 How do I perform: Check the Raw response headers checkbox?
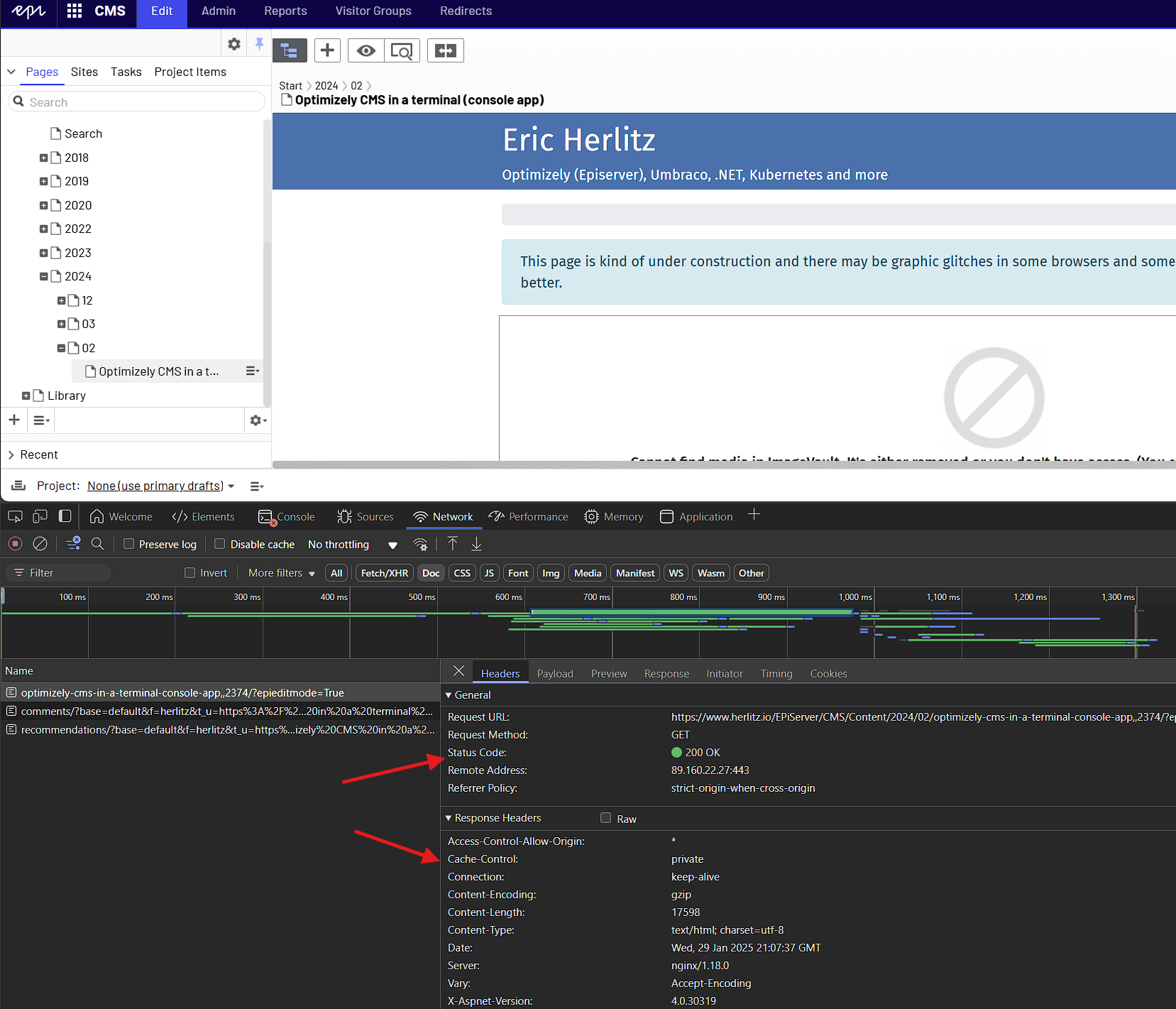click(x=605, y=818)
